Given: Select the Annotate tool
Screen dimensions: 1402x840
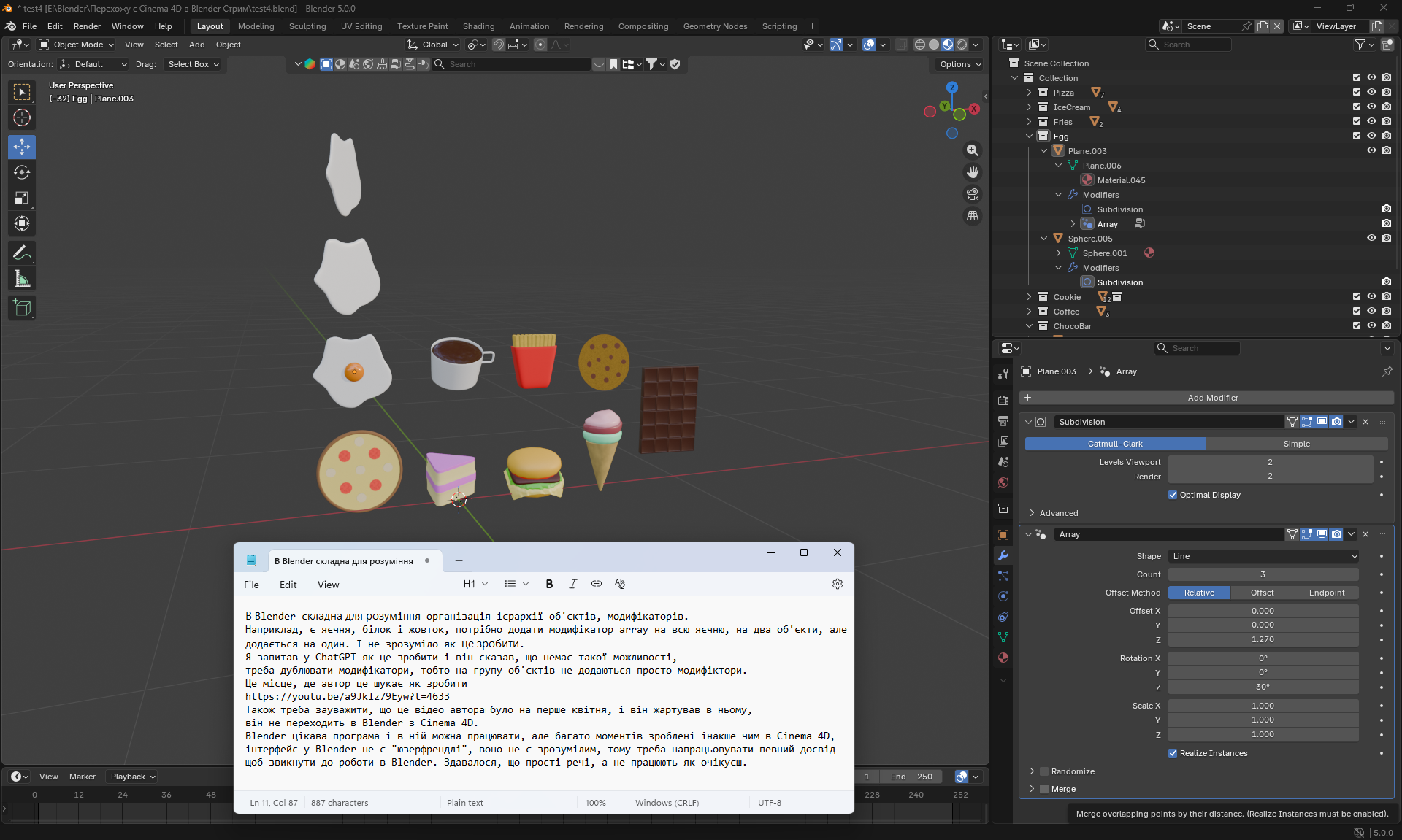Looking at the screenshot, I should 22,253.
